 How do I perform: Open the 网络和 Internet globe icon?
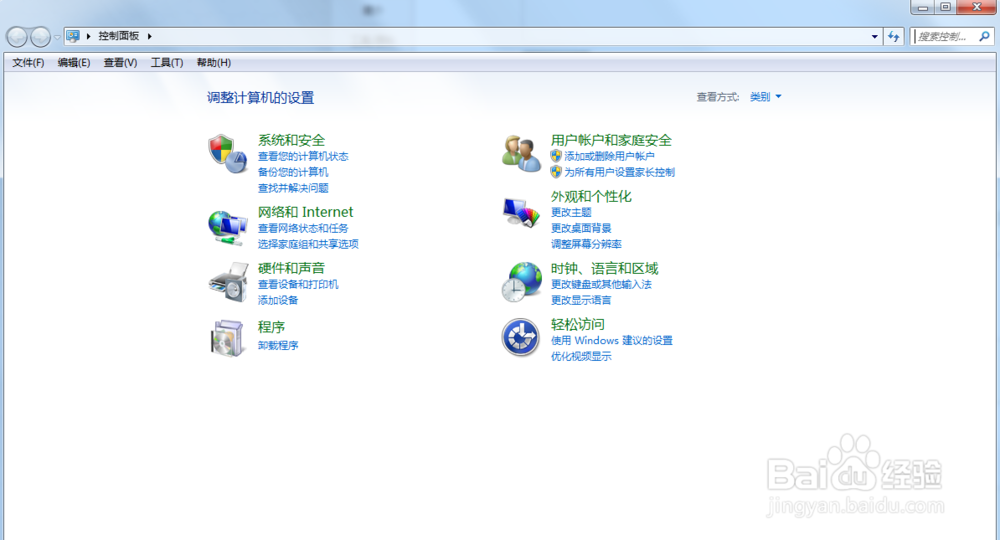tap(228, 227)
